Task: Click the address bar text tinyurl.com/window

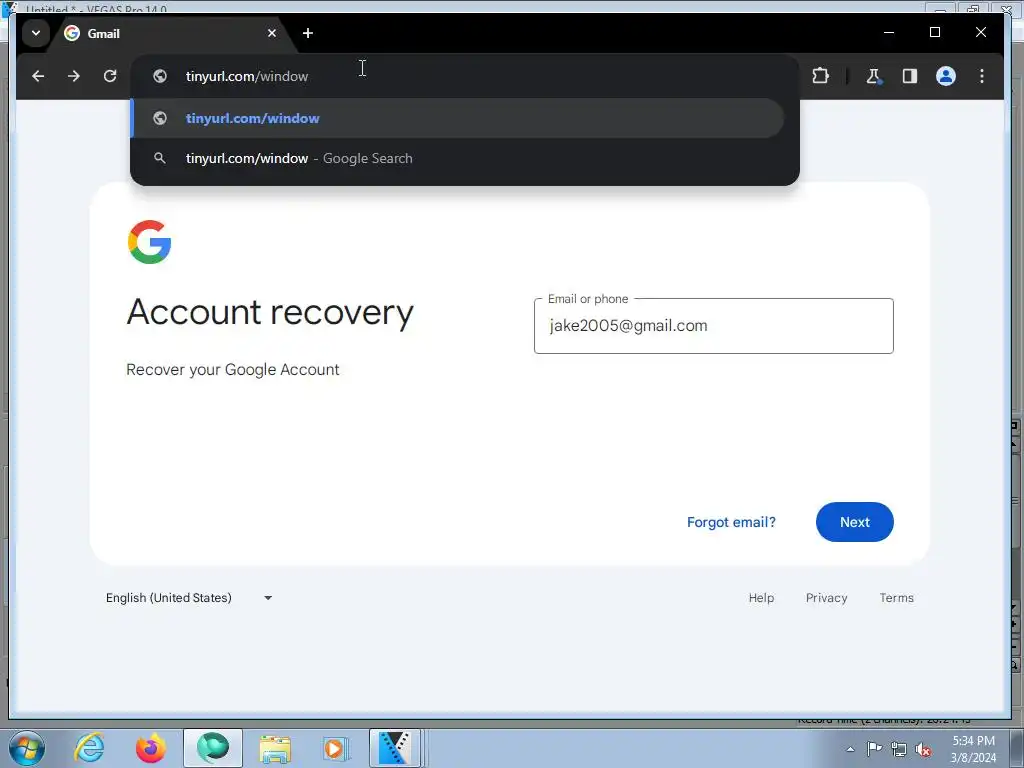Action: click(x=247, y=76)
